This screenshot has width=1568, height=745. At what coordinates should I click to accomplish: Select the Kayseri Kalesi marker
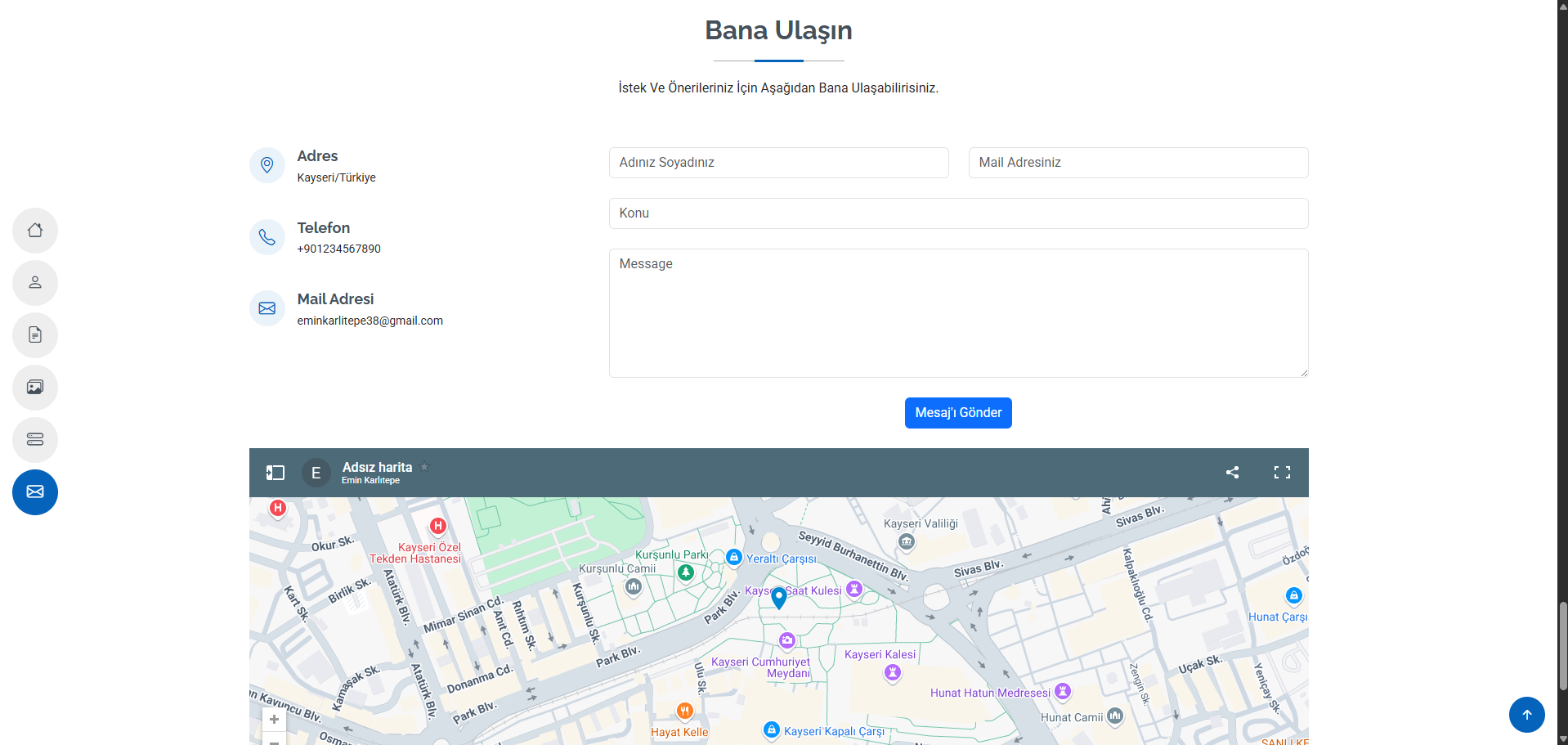[893, 672]
